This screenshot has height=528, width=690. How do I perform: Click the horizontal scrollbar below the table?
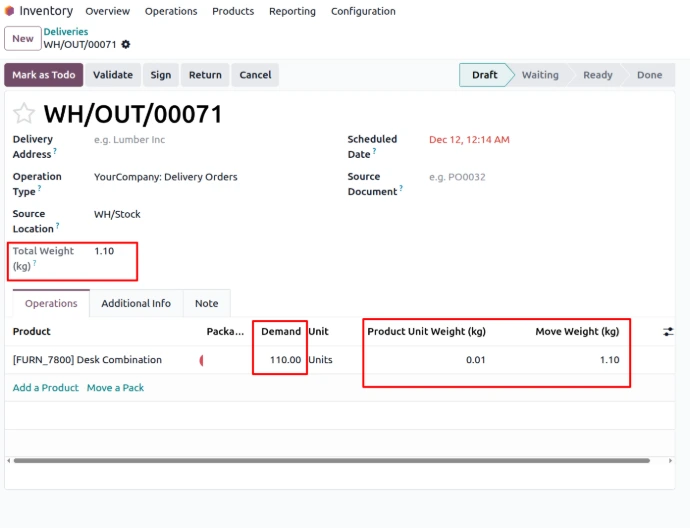[x=330, y=461]
